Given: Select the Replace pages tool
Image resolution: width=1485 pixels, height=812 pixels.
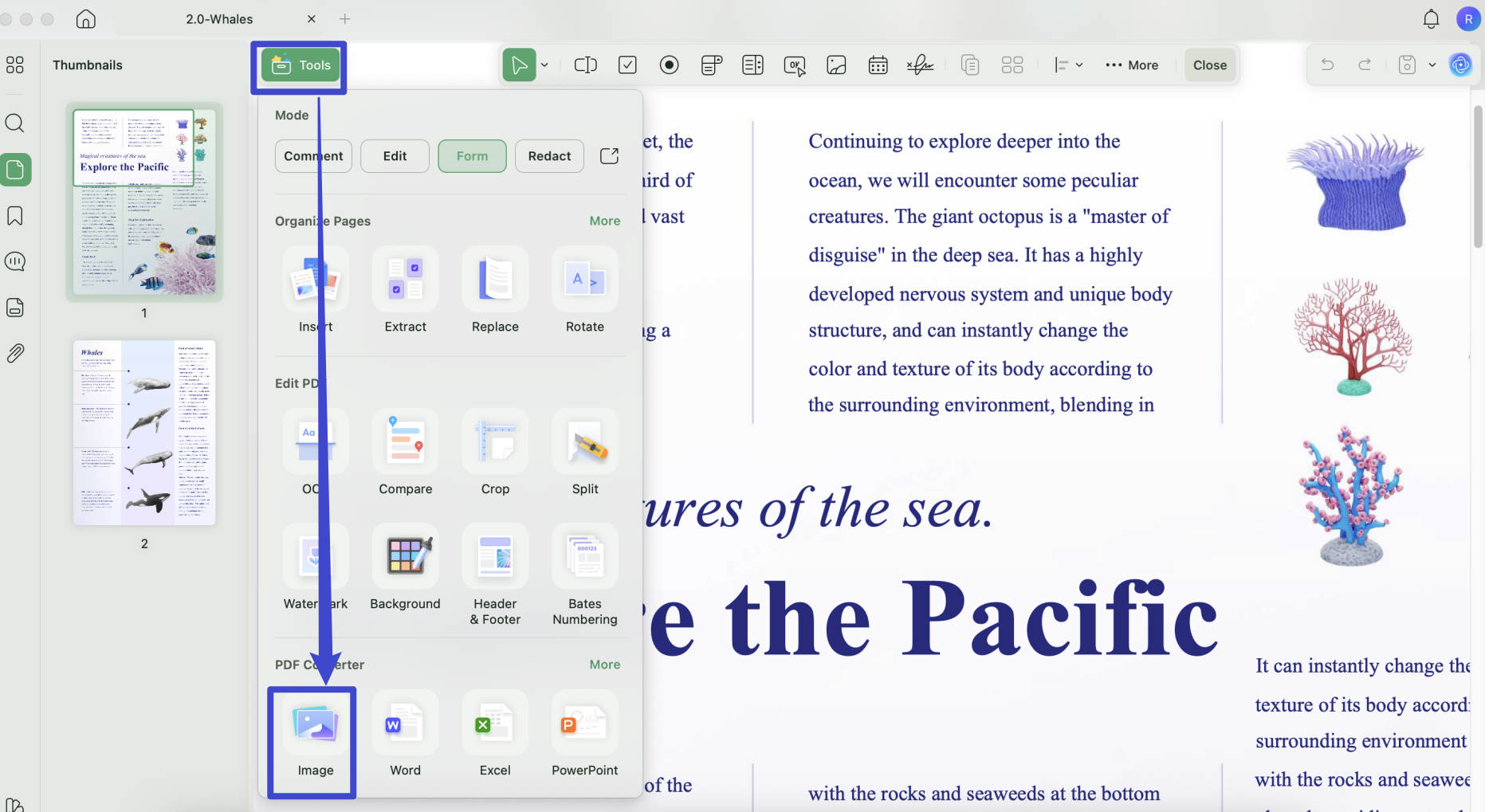Looking at the screenshot, I should click(x=495, y=291).
